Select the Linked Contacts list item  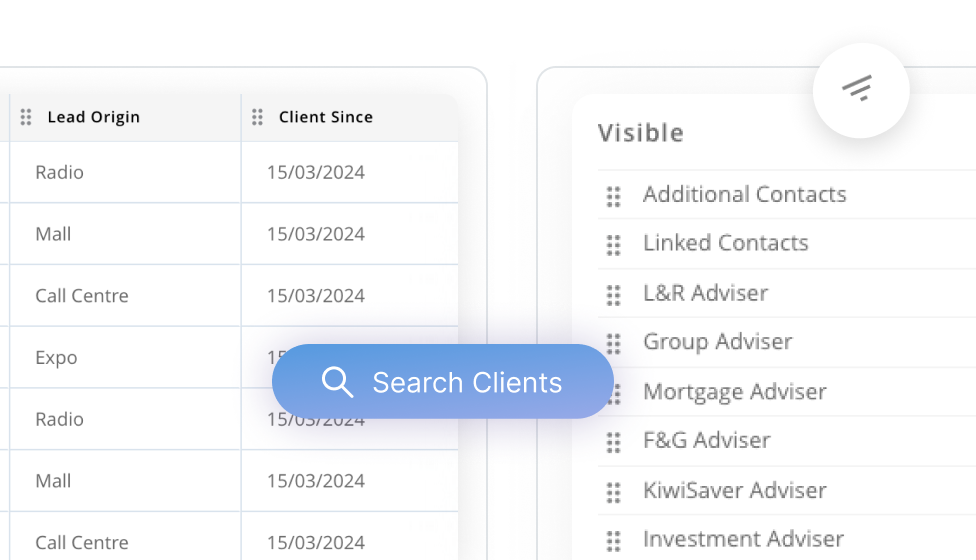click(787, 243)
